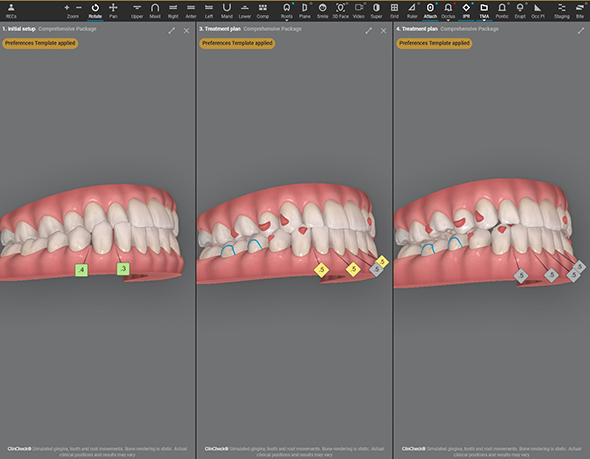Toggle the Video option
Screen dimensions: 590x459
[x=359, y=11]
